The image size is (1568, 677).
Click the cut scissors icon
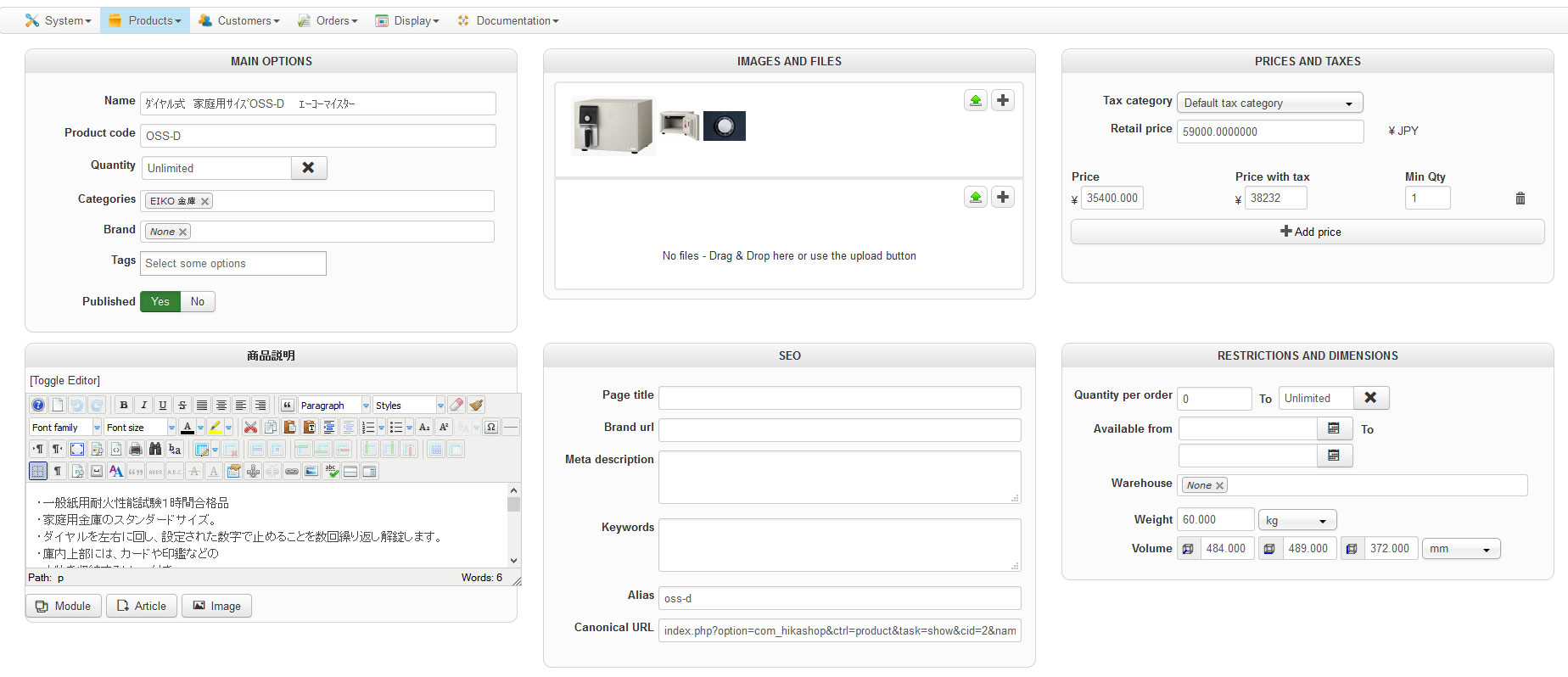(x=250, y=428)
